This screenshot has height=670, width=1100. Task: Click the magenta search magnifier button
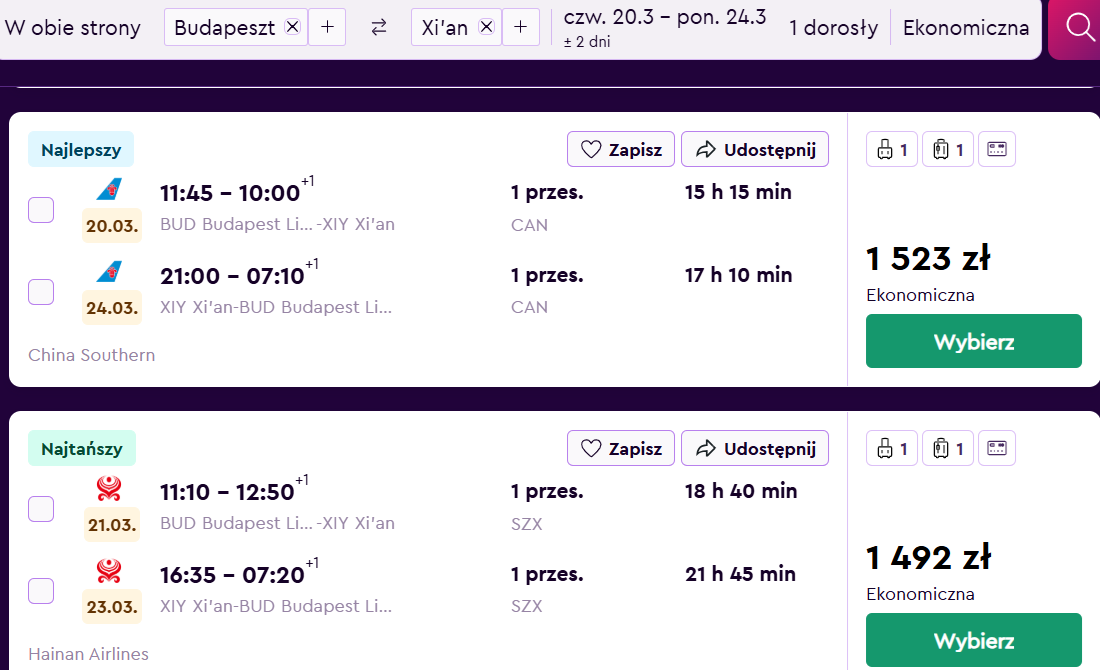[1074, 29]
